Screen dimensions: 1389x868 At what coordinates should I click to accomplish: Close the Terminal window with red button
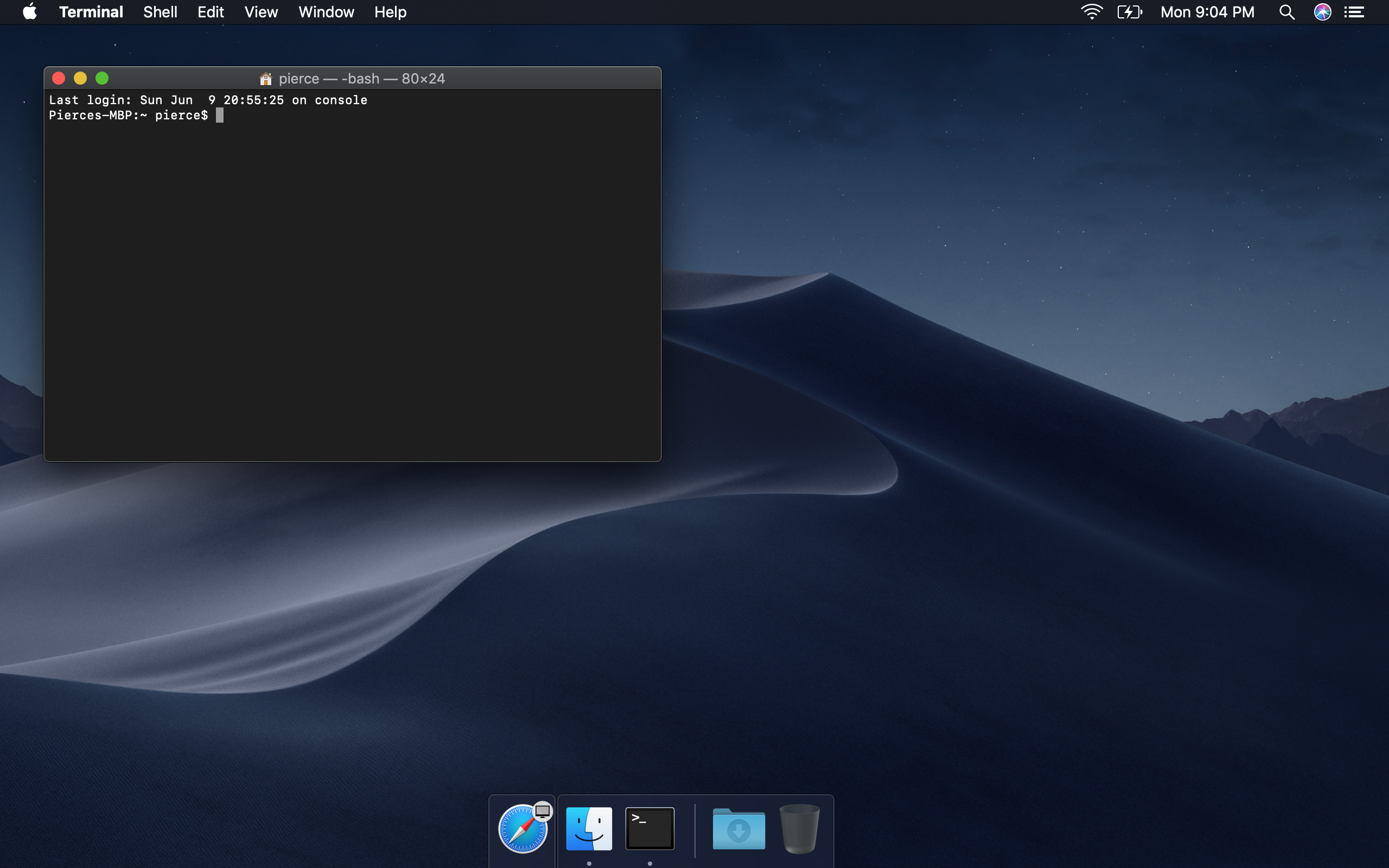pos(59,78)
